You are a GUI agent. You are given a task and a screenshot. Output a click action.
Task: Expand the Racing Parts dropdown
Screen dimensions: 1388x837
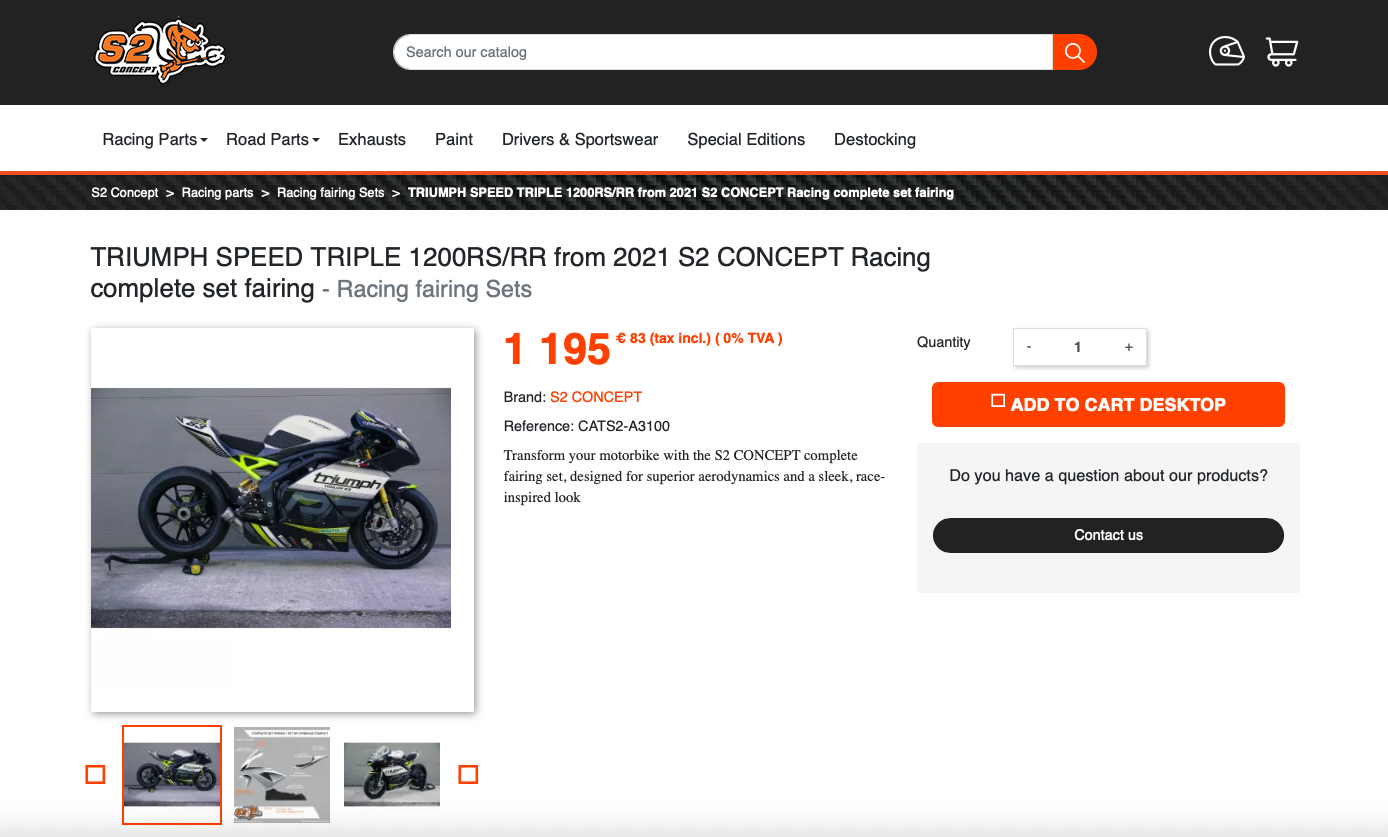pyautogui.click(x=155, y=139)
